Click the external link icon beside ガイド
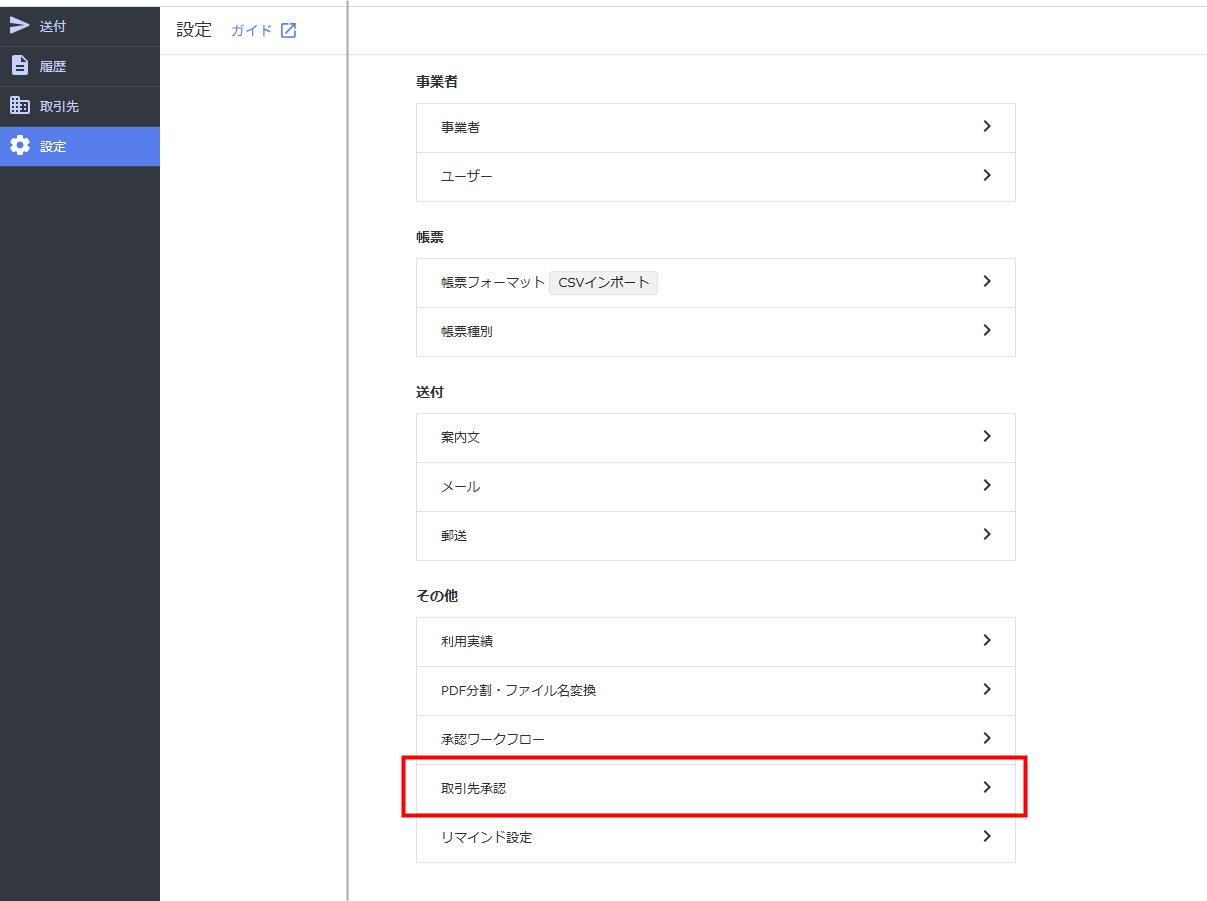Viewport: 1207px width, 901px height. [x=288, y=30]
